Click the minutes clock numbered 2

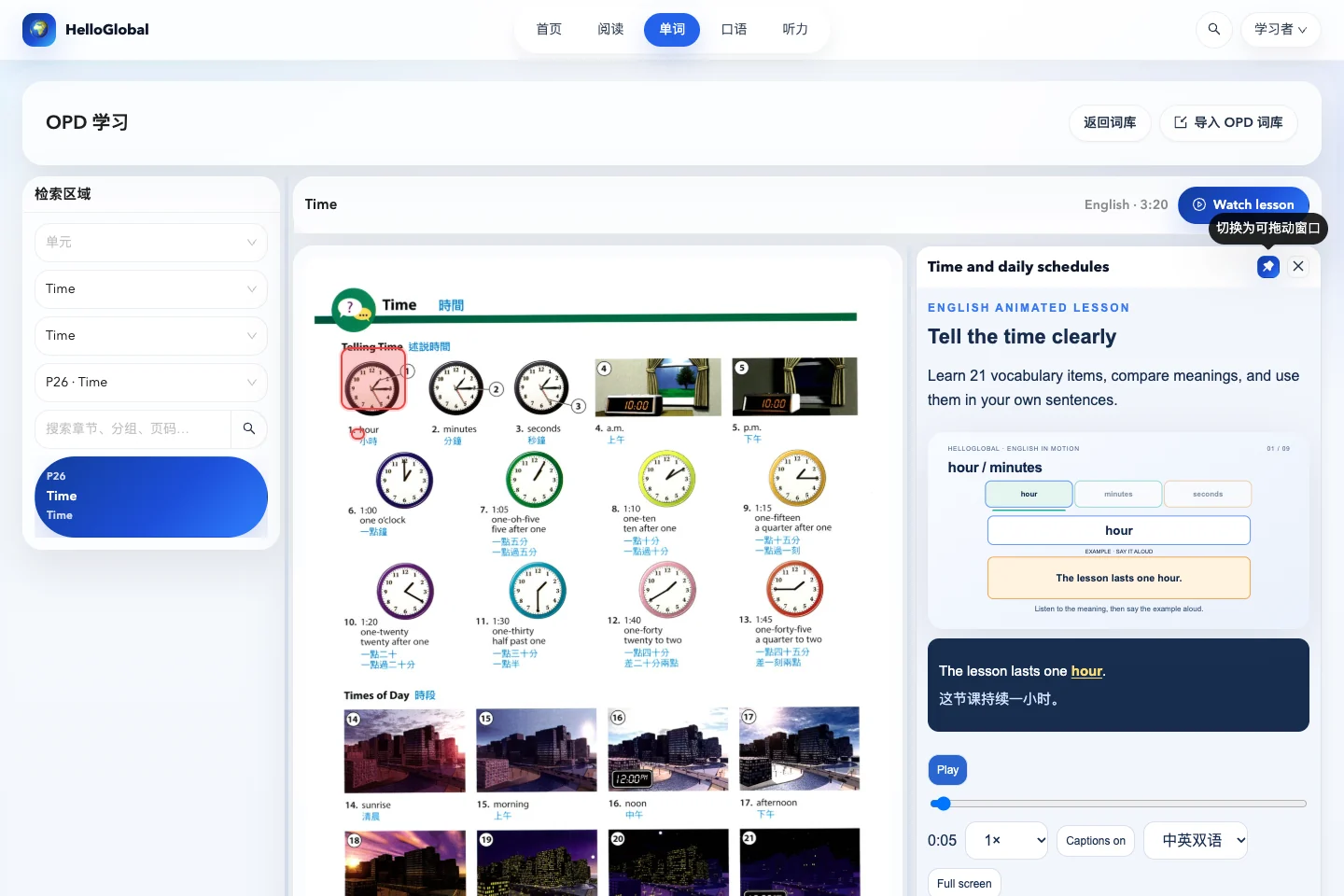[456, 388]
